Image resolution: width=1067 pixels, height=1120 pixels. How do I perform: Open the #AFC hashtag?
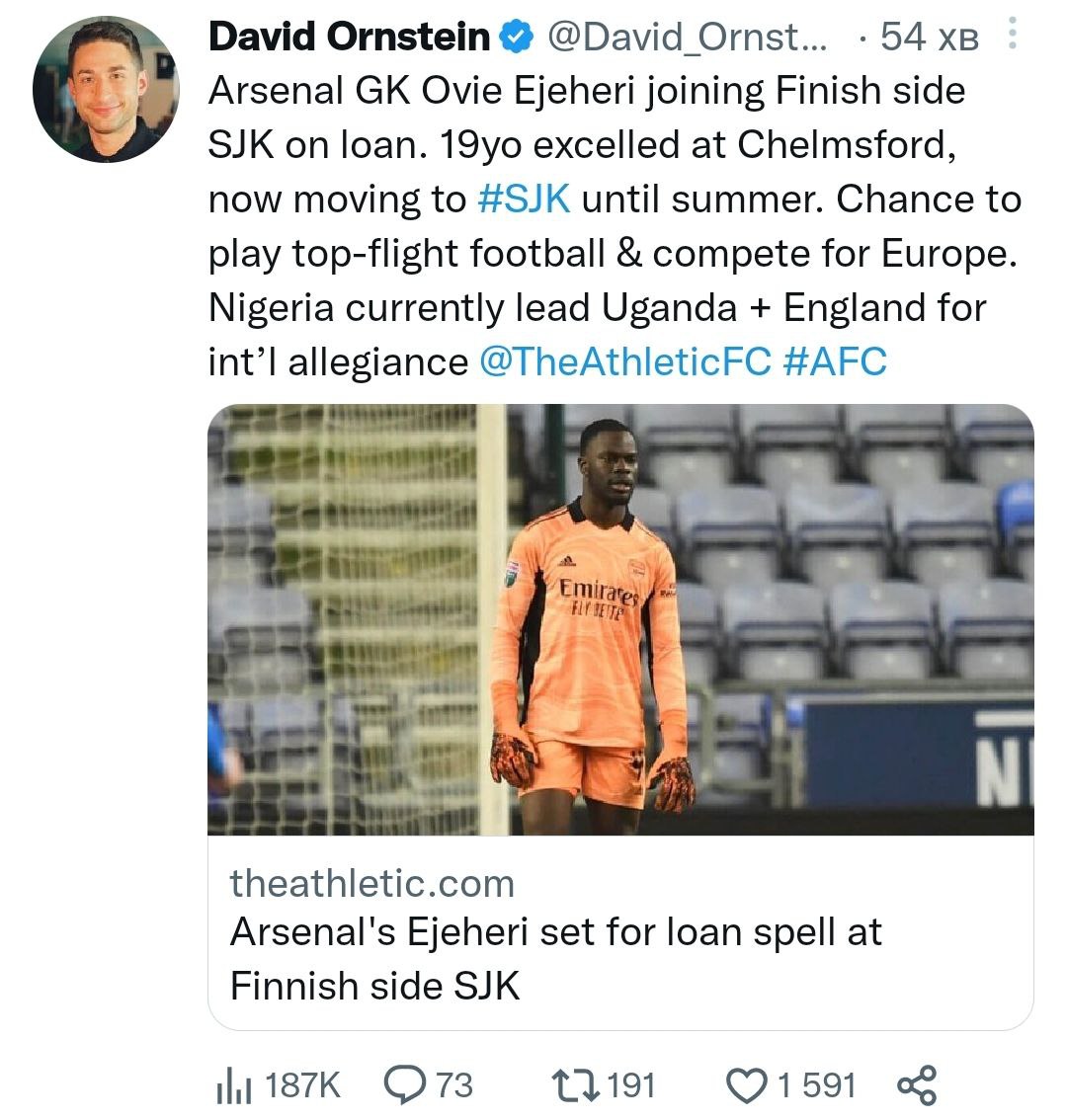835,361
